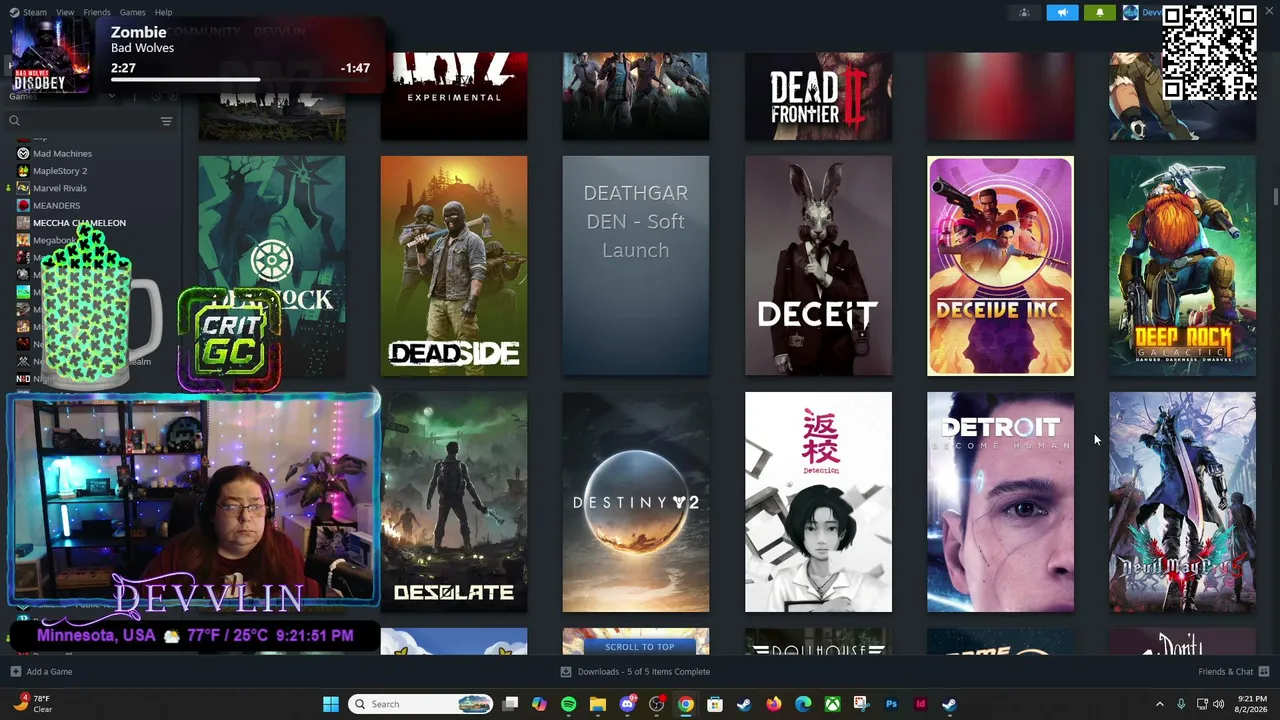The height and width of the screenshot is (720, 1280).
Task: Open the Windows Start menu
Action: click(331, 704)
